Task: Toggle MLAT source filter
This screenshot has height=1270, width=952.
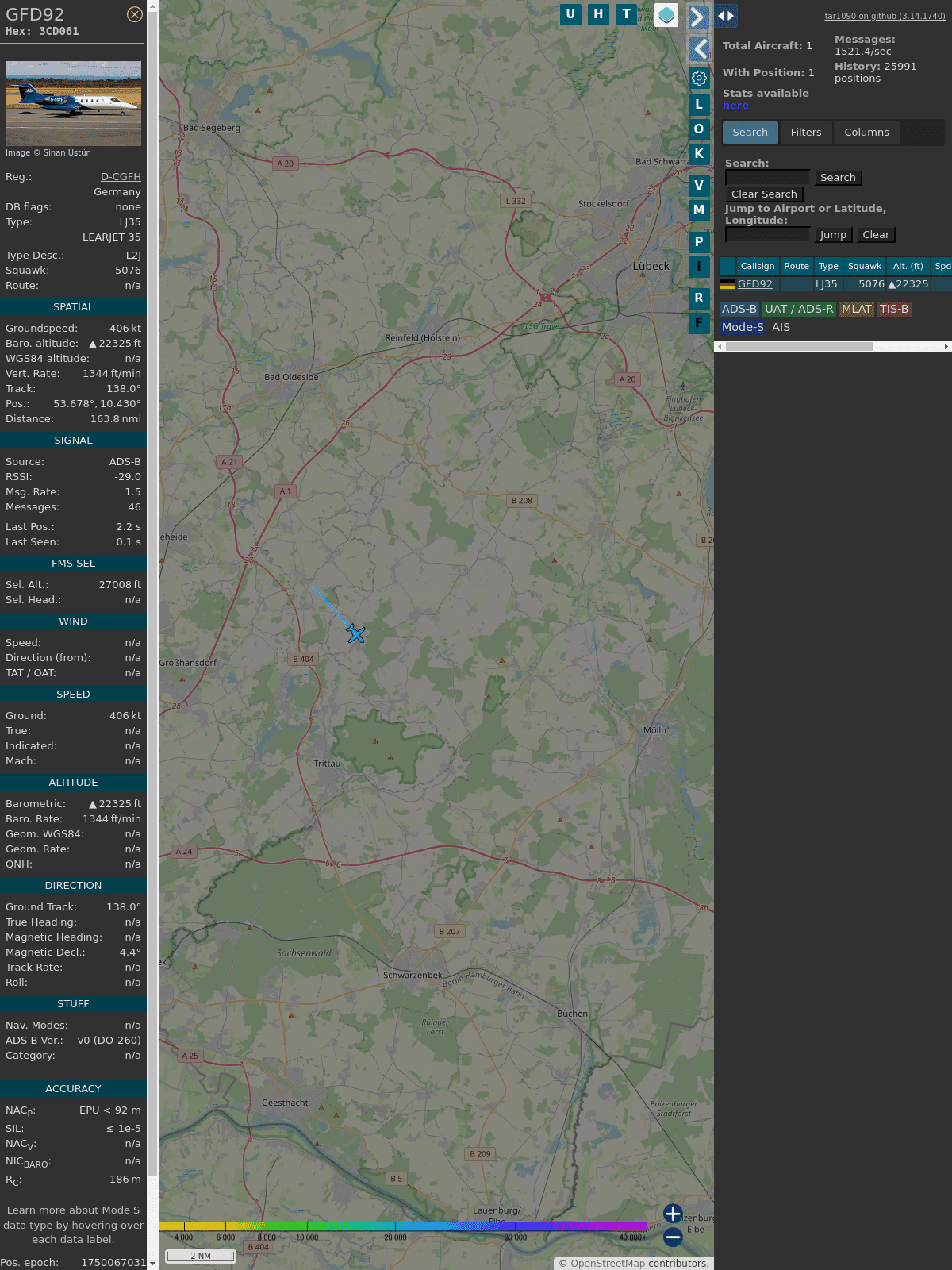Action: [x=857, y=310]
